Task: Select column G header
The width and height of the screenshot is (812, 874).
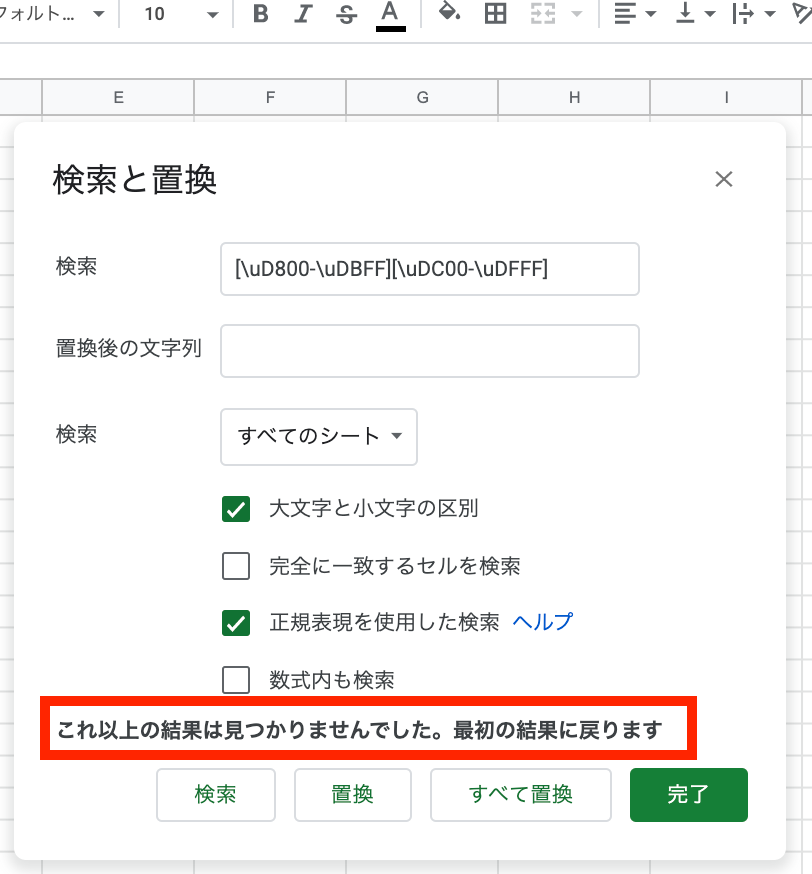Action: tap(422, 97)
